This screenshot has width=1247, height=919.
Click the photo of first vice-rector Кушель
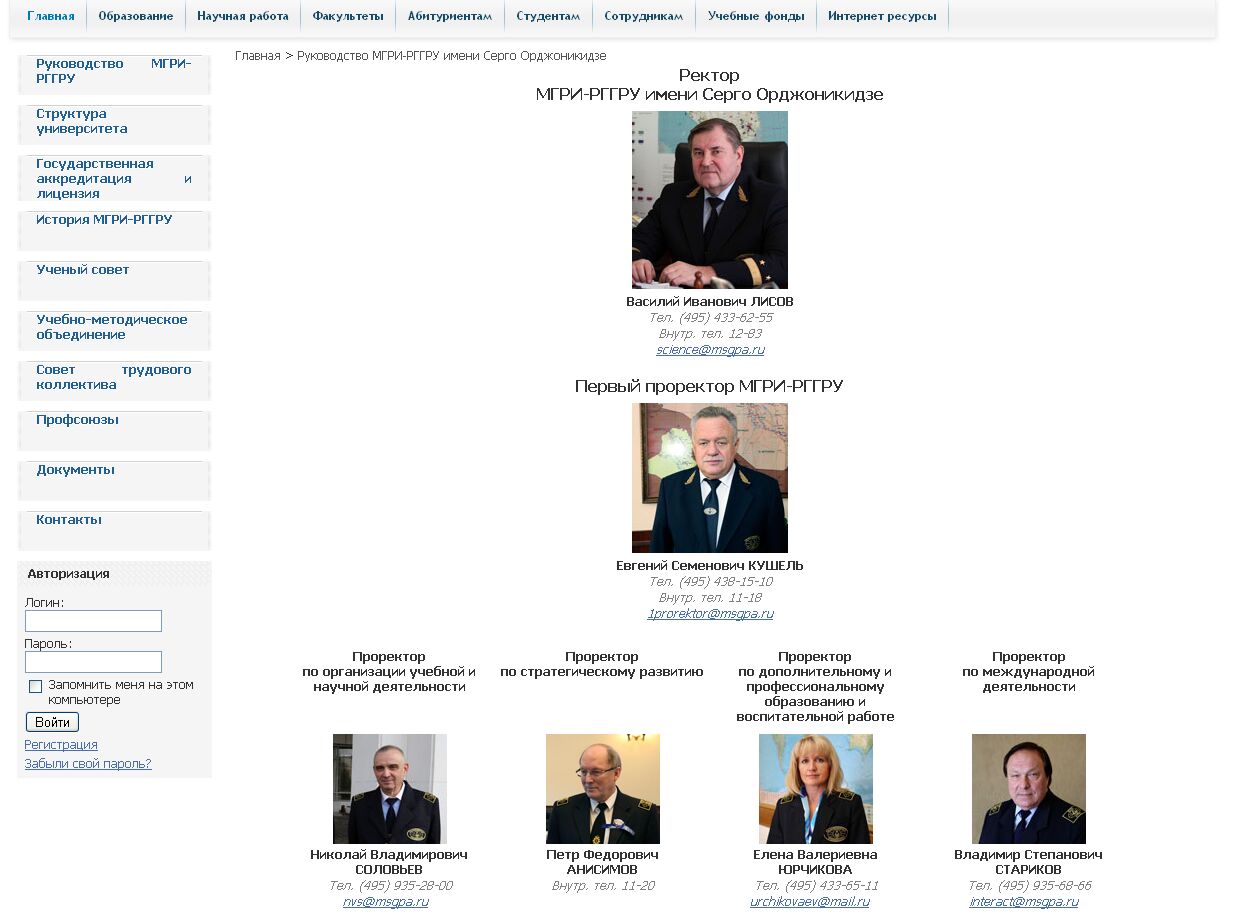coord(709,478)
